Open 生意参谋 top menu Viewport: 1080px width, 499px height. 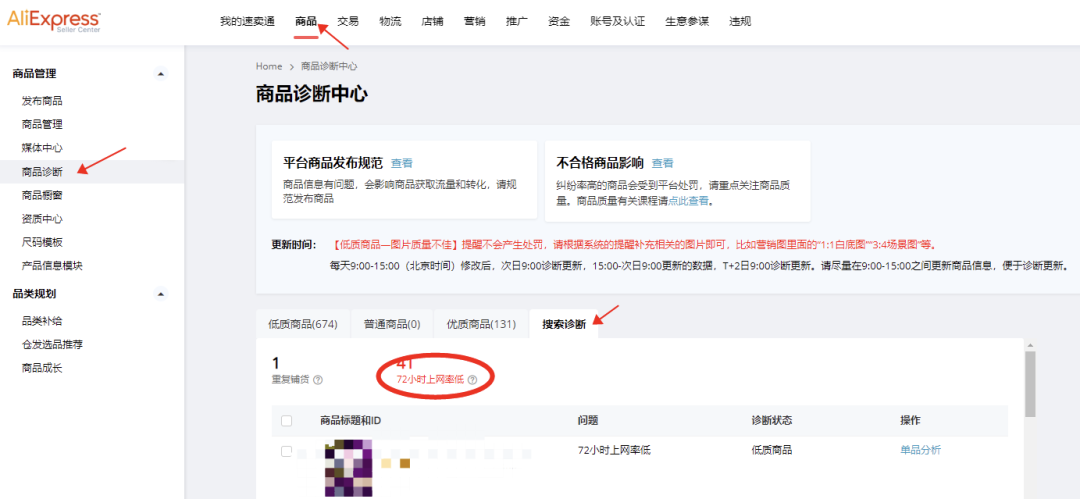click(687, 21)
